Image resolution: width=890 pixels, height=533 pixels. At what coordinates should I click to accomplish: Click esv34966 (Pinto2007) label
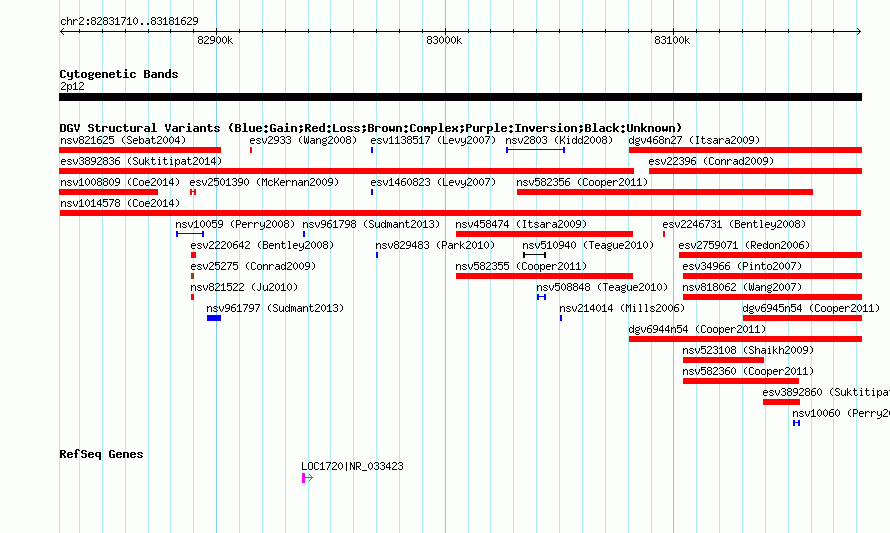tap(742, 266)
